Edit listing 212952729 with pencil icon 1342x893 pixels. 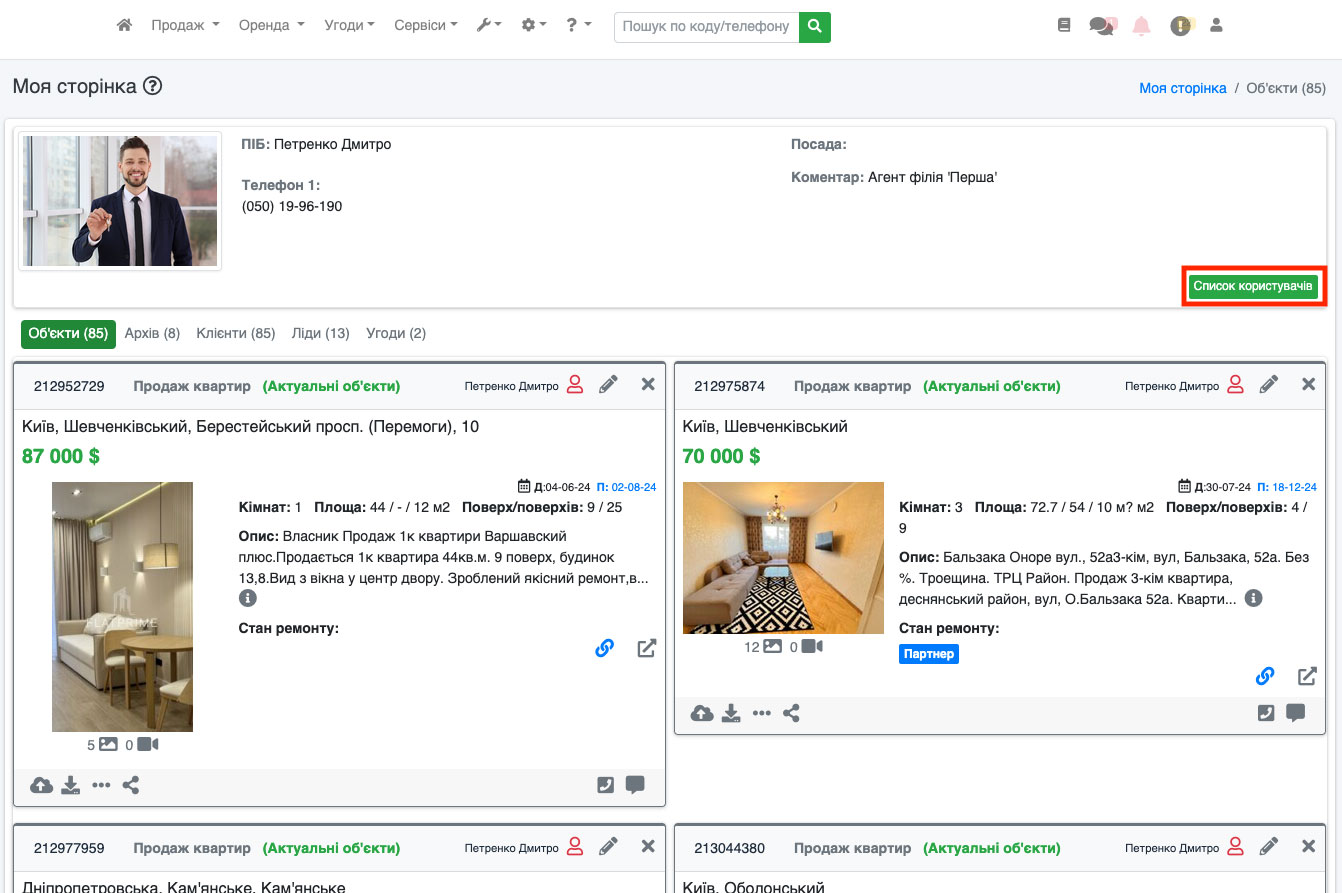pos(608,385)
